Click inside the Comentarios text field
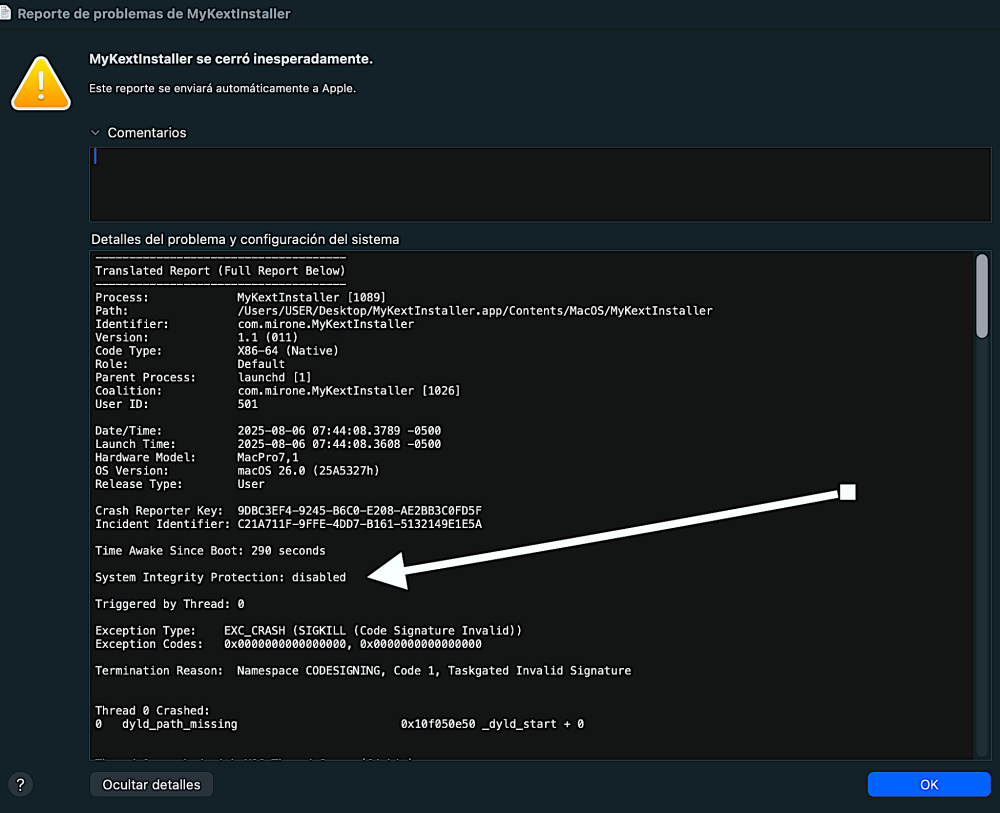 tap(540, 184)
